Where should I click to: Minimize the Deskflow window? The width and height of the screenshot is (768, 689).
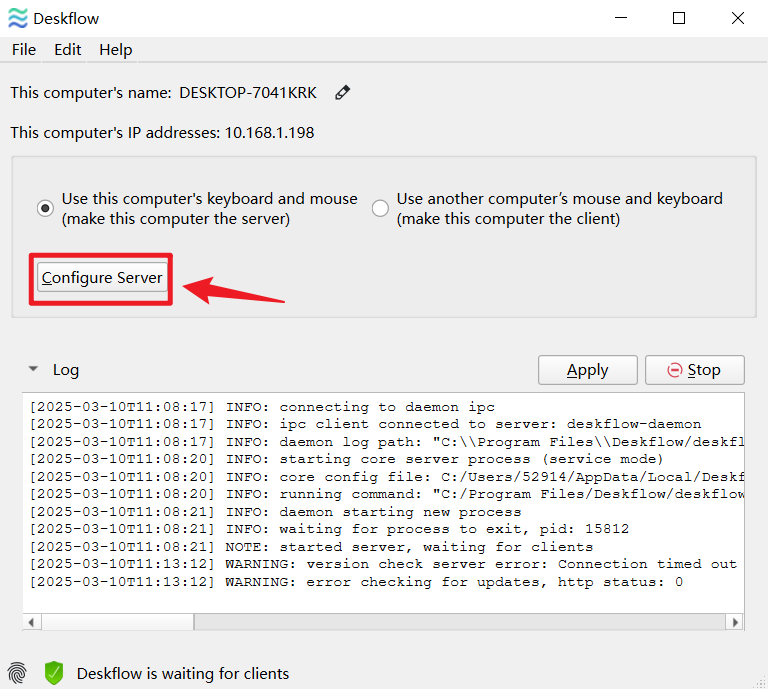pyautogui.click(x=621, y=18)
